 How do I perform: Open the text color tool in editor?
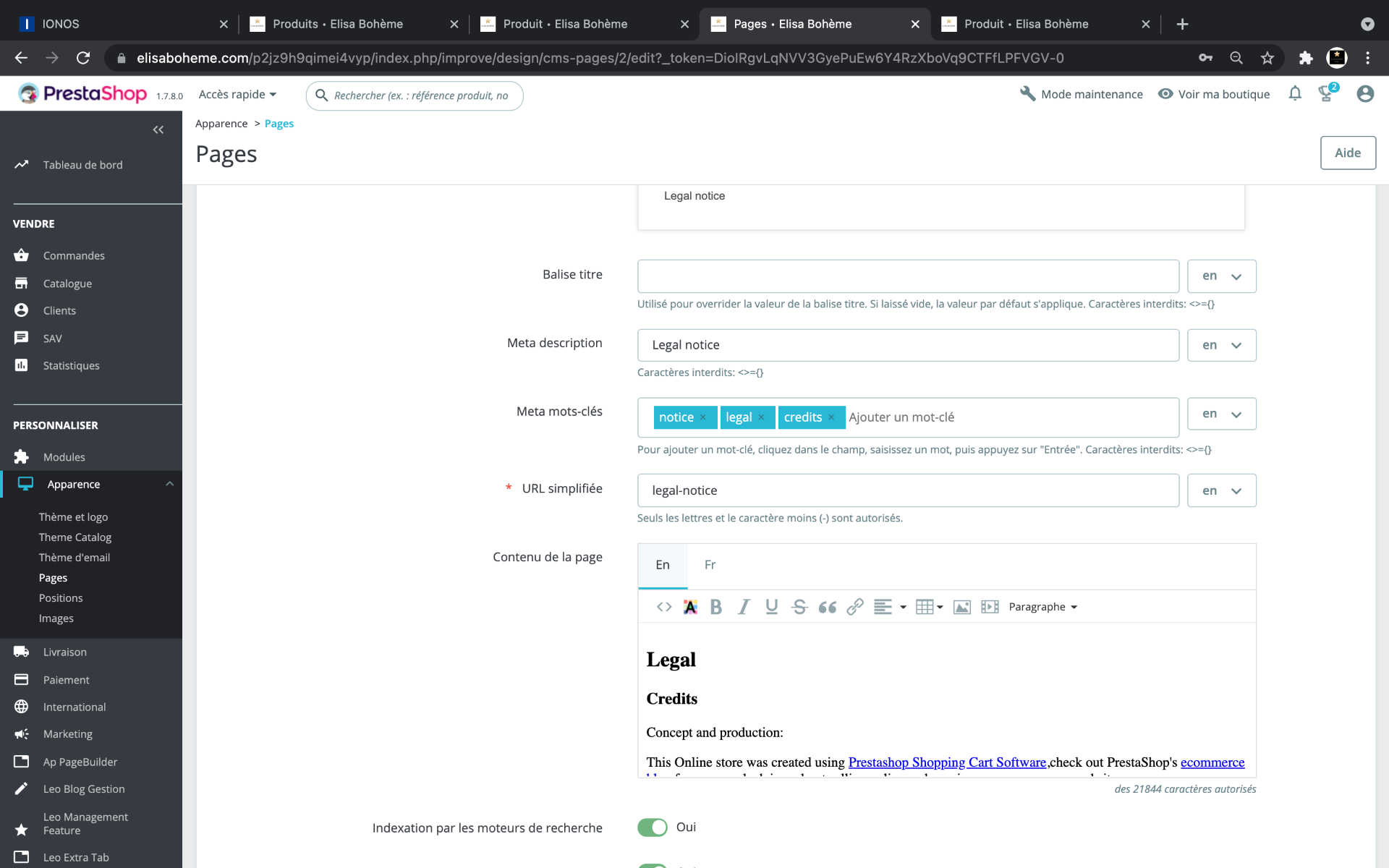pos(690,607)
